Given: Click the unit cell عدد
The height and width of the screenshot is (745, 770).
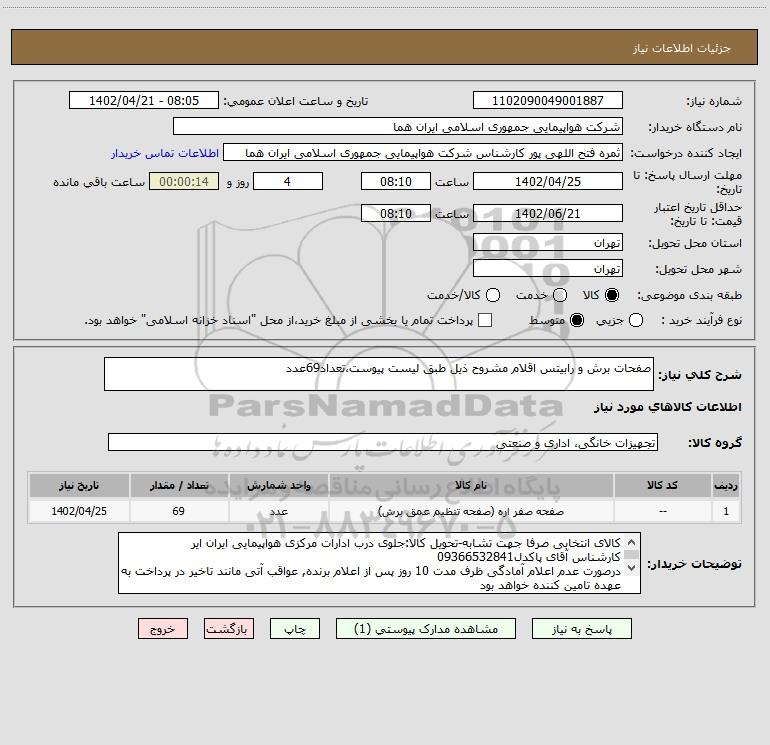Looking at the screenshot, I should pyautogui.click(x=278, y=512).
